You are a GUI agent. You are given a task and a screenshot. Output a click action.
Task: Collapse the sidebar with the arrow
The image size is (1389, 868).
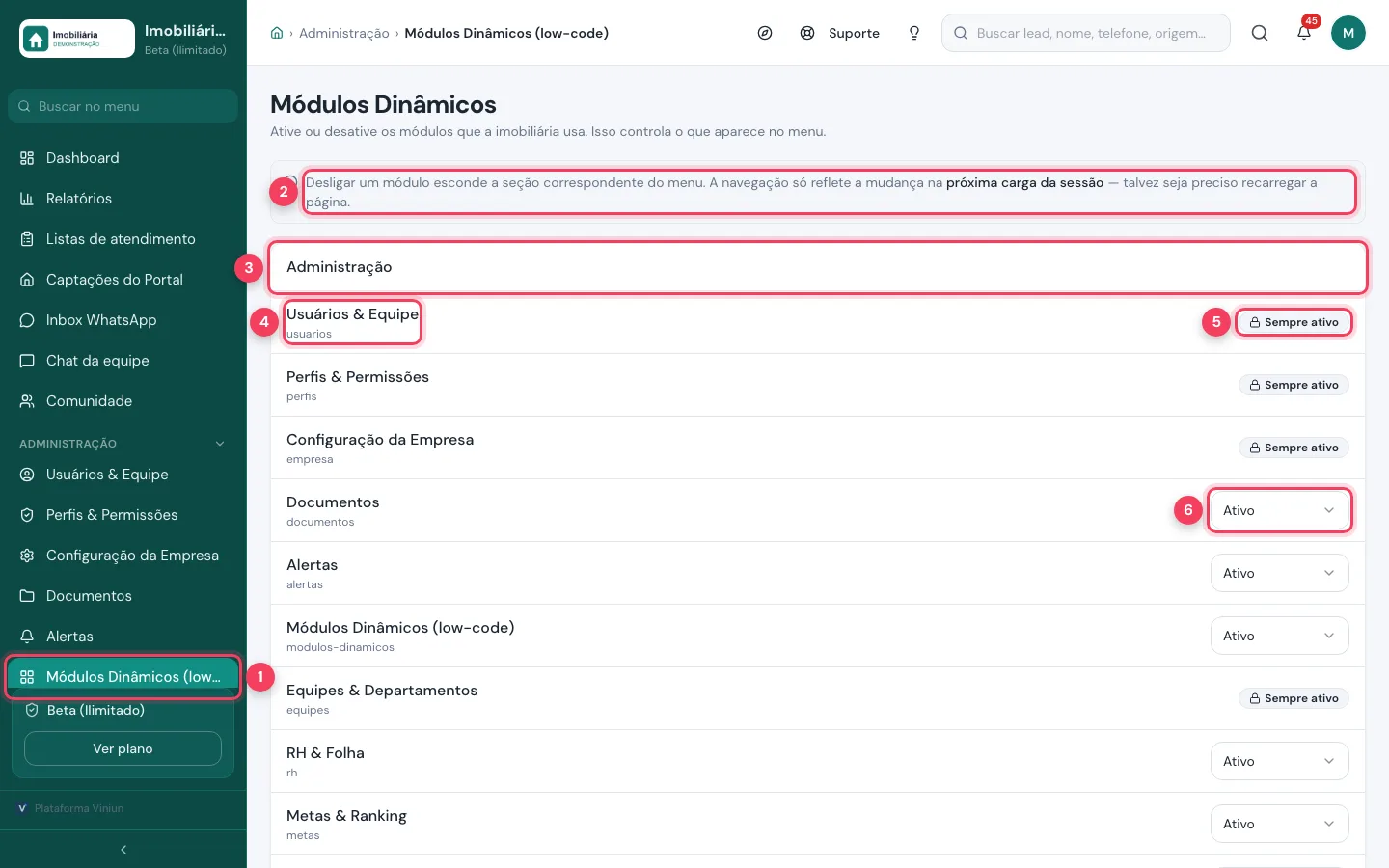tap(123, 850)
